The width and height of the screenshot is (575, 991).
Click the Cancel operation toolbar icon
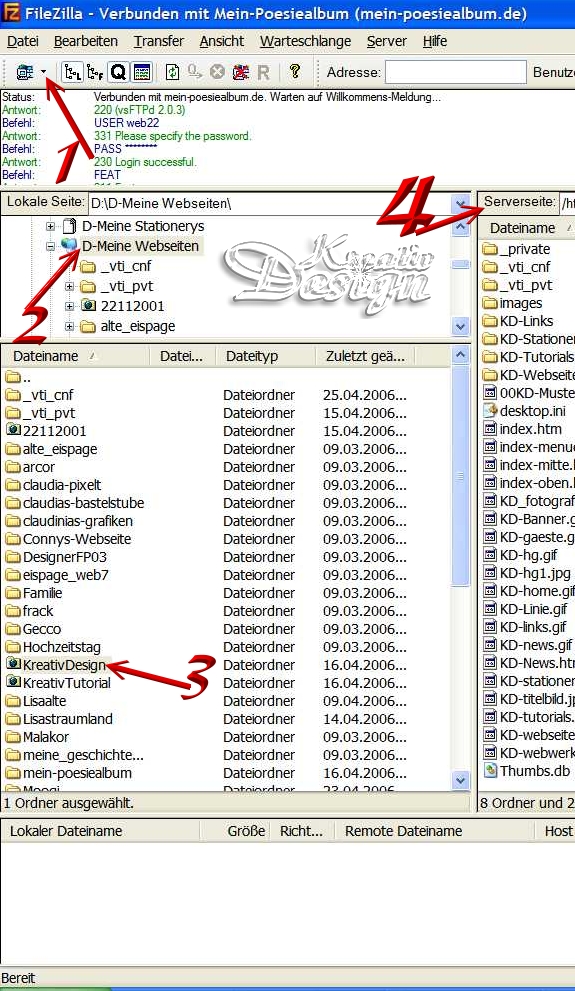tap(217, 72)
